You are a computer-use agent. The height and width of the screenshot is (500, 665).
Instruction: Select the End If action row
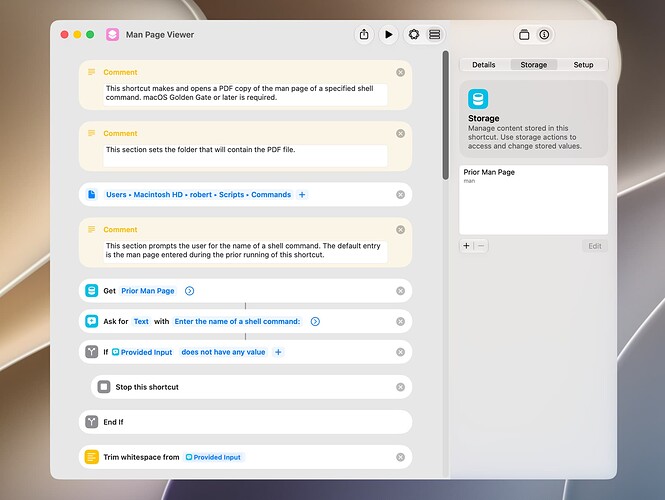245,422
